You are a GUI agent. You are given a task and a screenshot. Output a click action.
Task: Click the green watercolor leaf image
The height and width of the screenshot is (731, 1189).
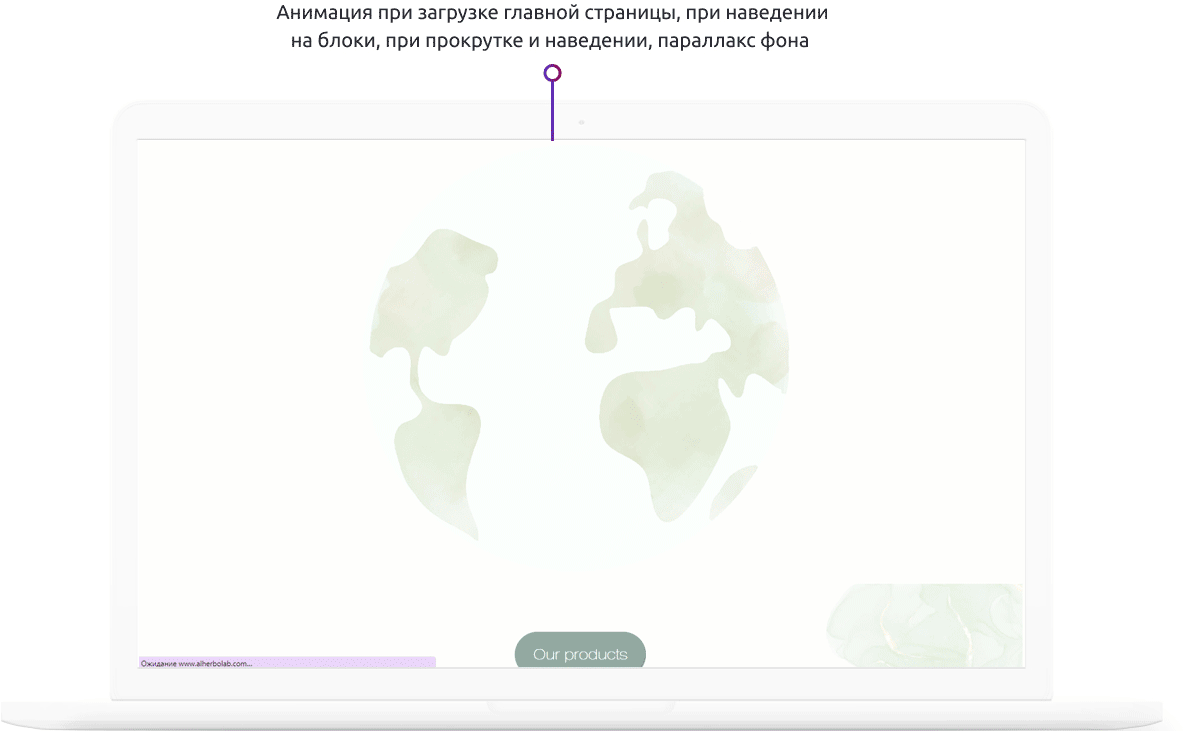(925, 626)
